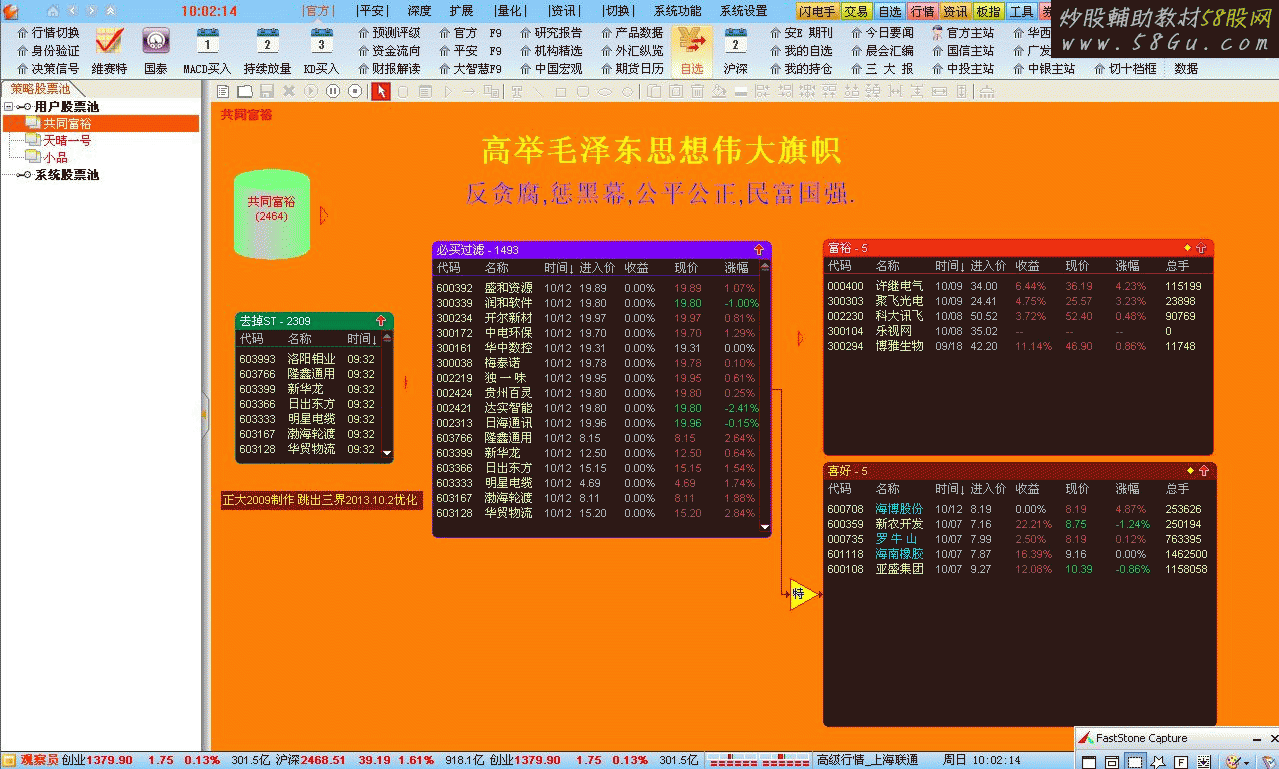Click the 板指 button
This screenshot has width=1279, height=769.
988,11
